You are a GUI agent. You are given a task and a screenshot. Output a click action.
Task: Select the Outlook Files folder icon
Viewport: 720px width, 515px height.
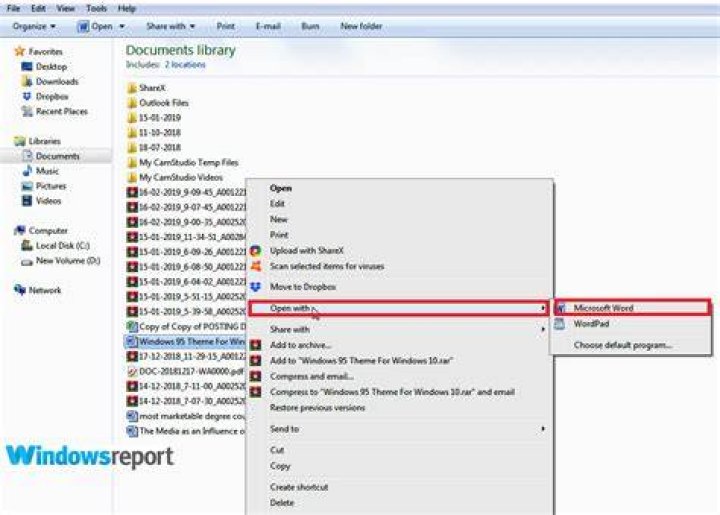[132, 103]
